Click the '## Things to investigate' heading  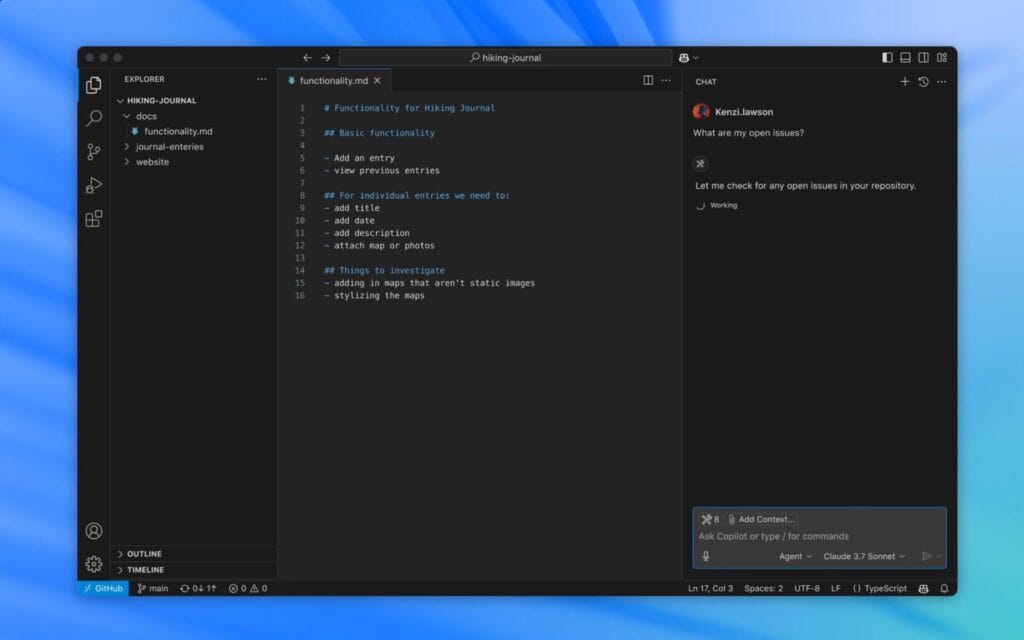tap(385, 270)
